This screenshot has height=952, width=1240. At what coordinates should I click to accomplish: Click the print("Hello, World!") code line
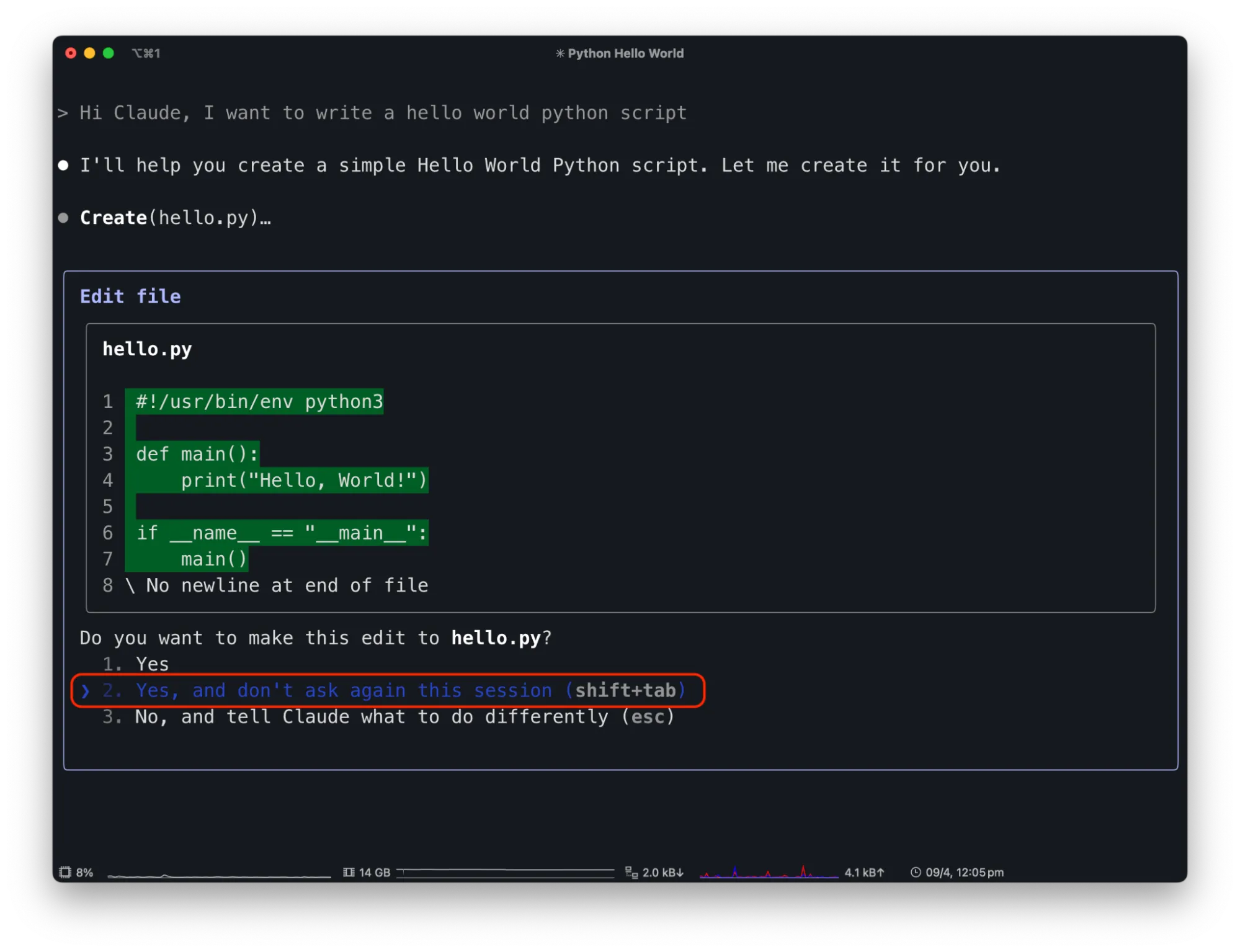pyautogui.click(x=304, y=481)
